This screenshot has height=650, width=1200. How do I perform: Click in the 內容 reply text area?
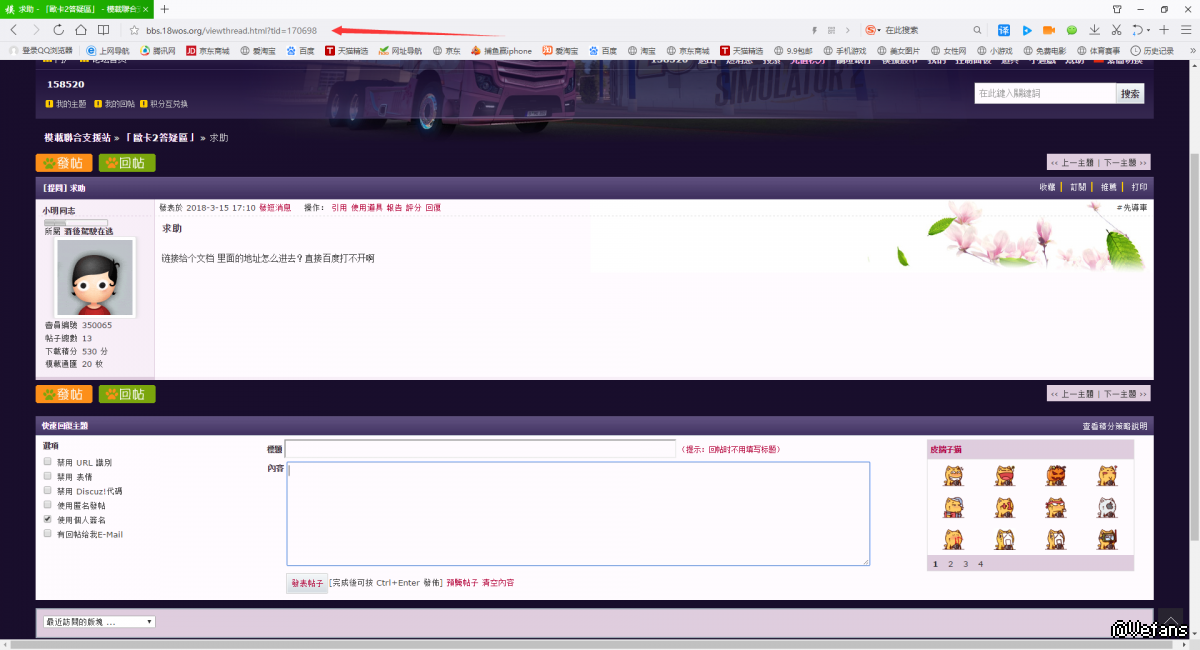577,513
